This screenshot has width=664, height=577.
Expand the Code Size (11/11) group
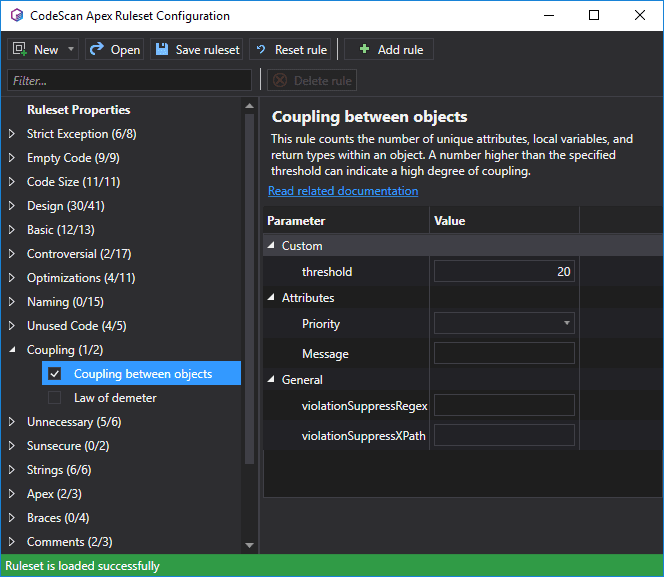coord(12,182)
